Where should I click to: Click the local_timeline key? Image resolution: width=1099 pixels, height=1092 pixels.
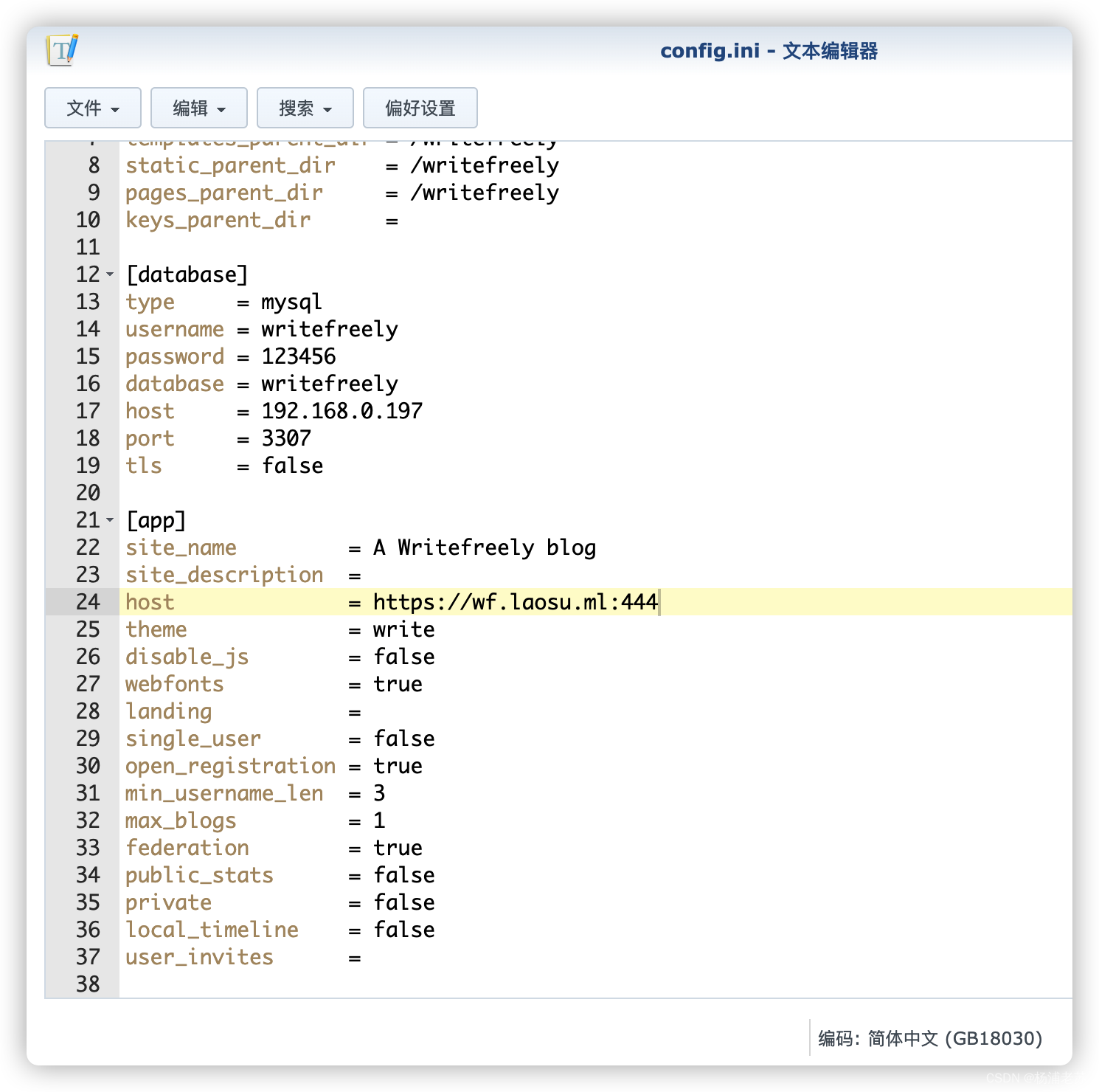tap(212, 930)
